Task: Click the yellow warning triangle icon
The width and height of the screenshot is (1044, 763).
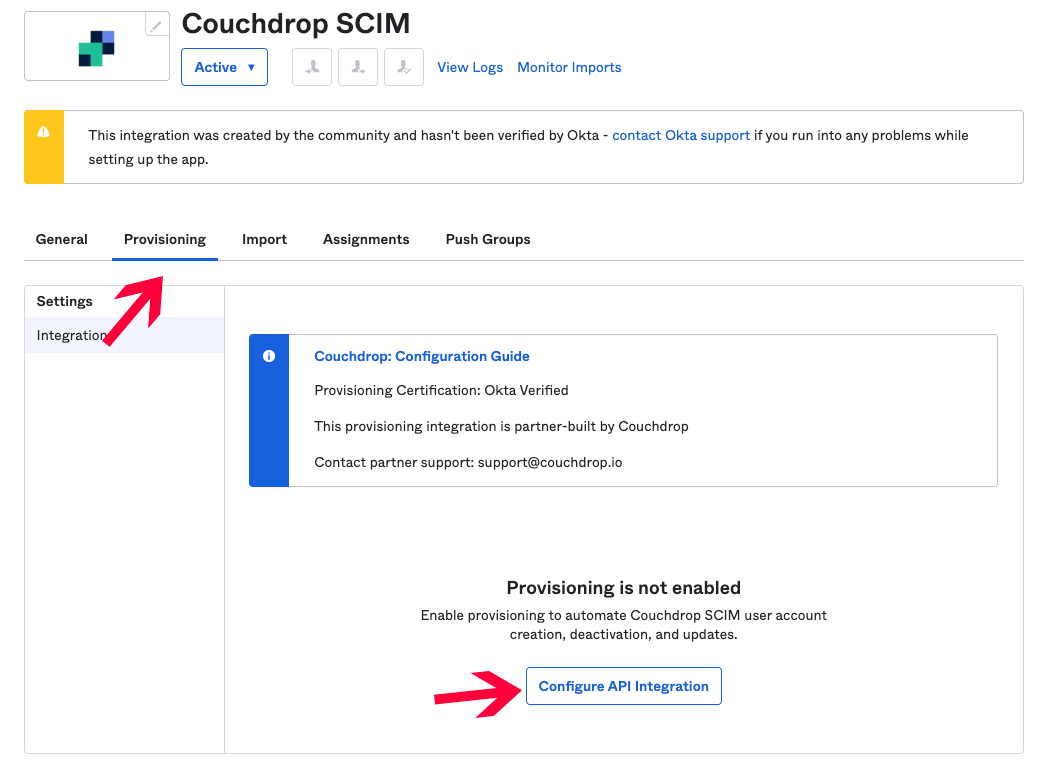Action: (x=43, y=132)
